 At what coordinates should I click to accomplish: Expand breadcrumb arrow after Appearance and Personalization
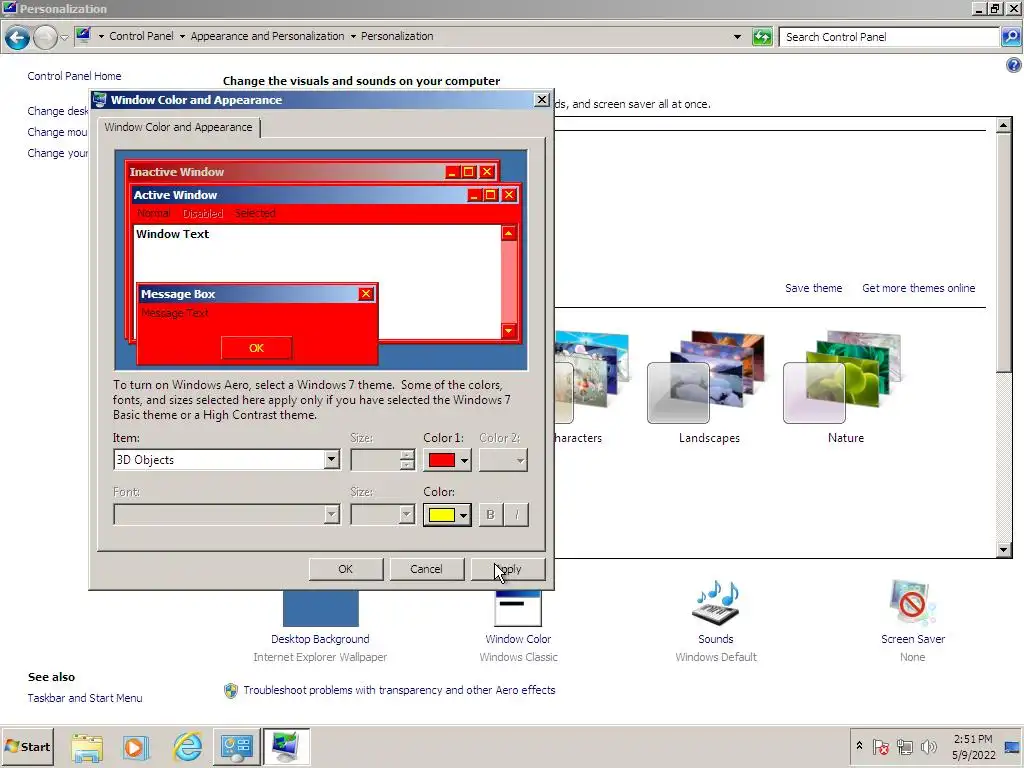point(353,37)
